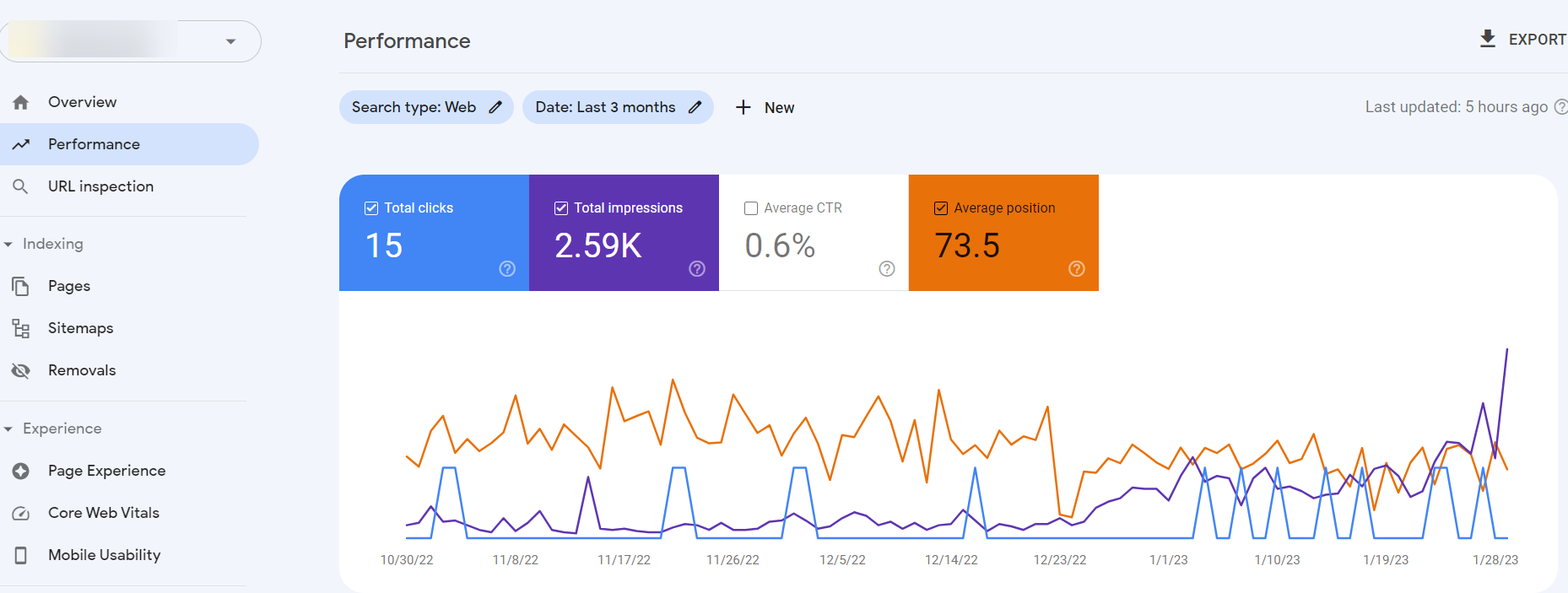Click the Overview home icon
This screenshot has width=1568, height=593.
pos(21,102)
